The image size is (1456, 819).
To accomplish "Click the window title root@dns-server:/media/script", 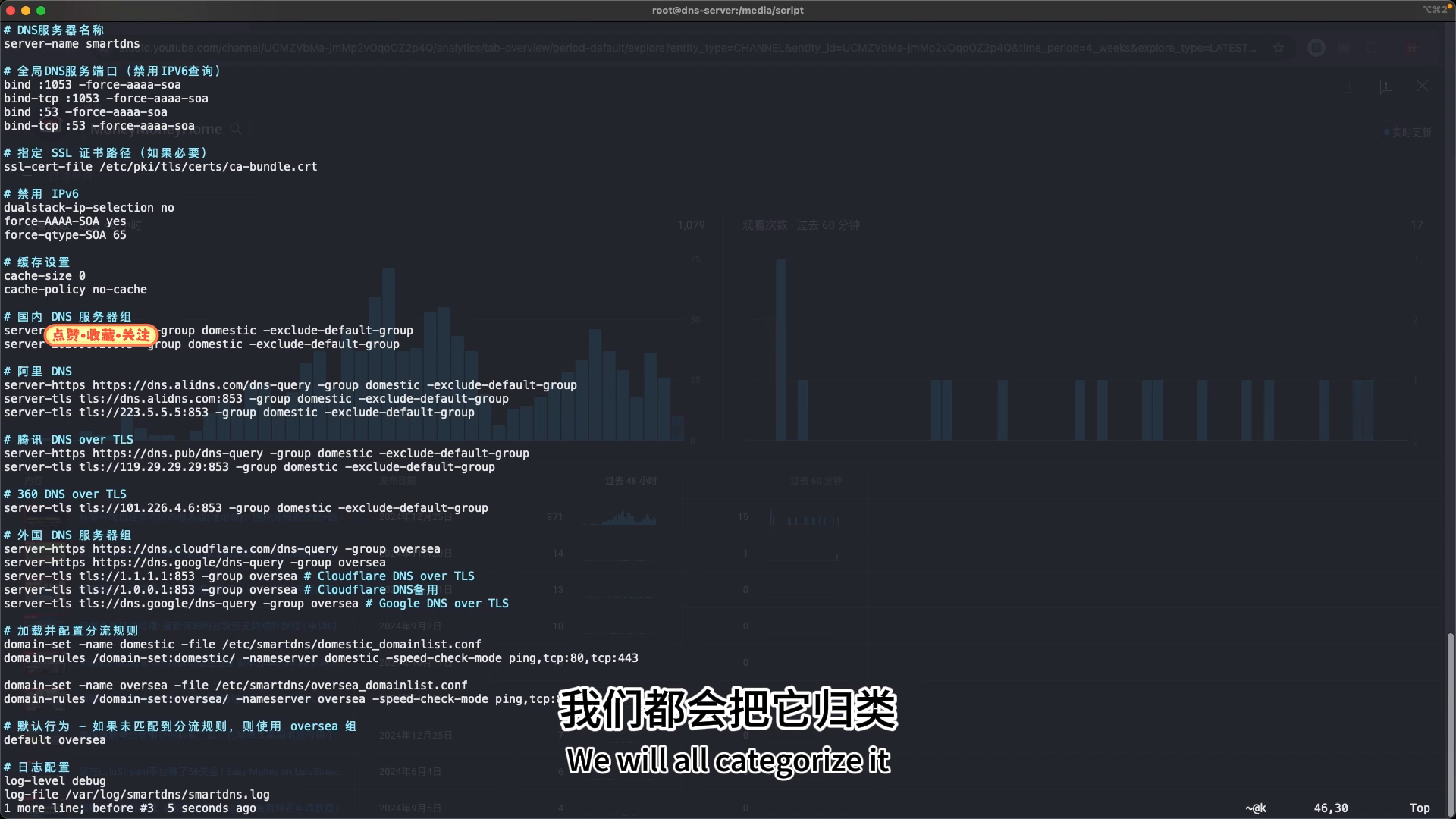I will (727, 10).
